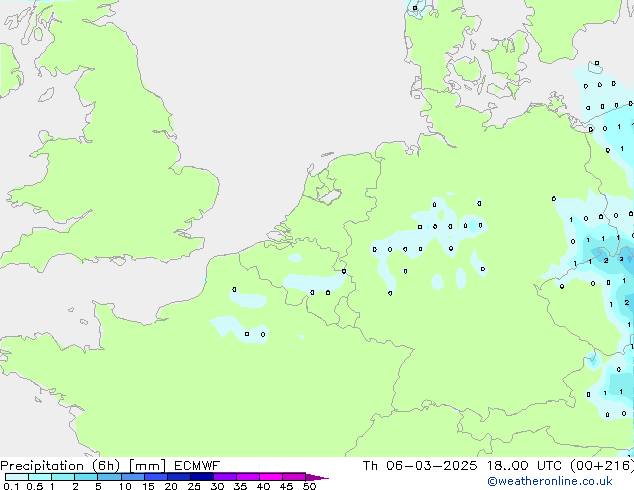Click the "50" legend value label
The width and height of the screenshot is (634, 490).
click(309, 486)
